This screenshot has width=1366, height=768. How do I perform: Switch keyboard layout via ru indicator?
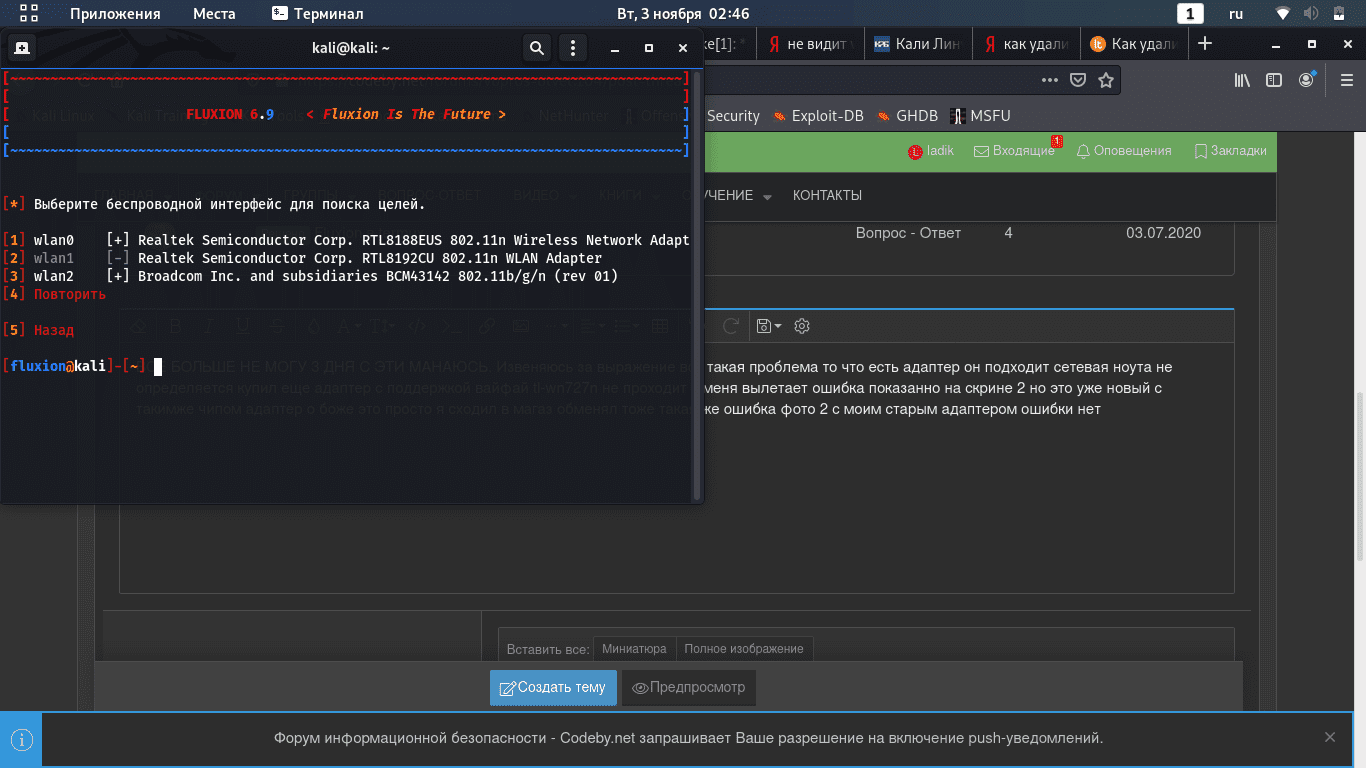[1236, 14]
